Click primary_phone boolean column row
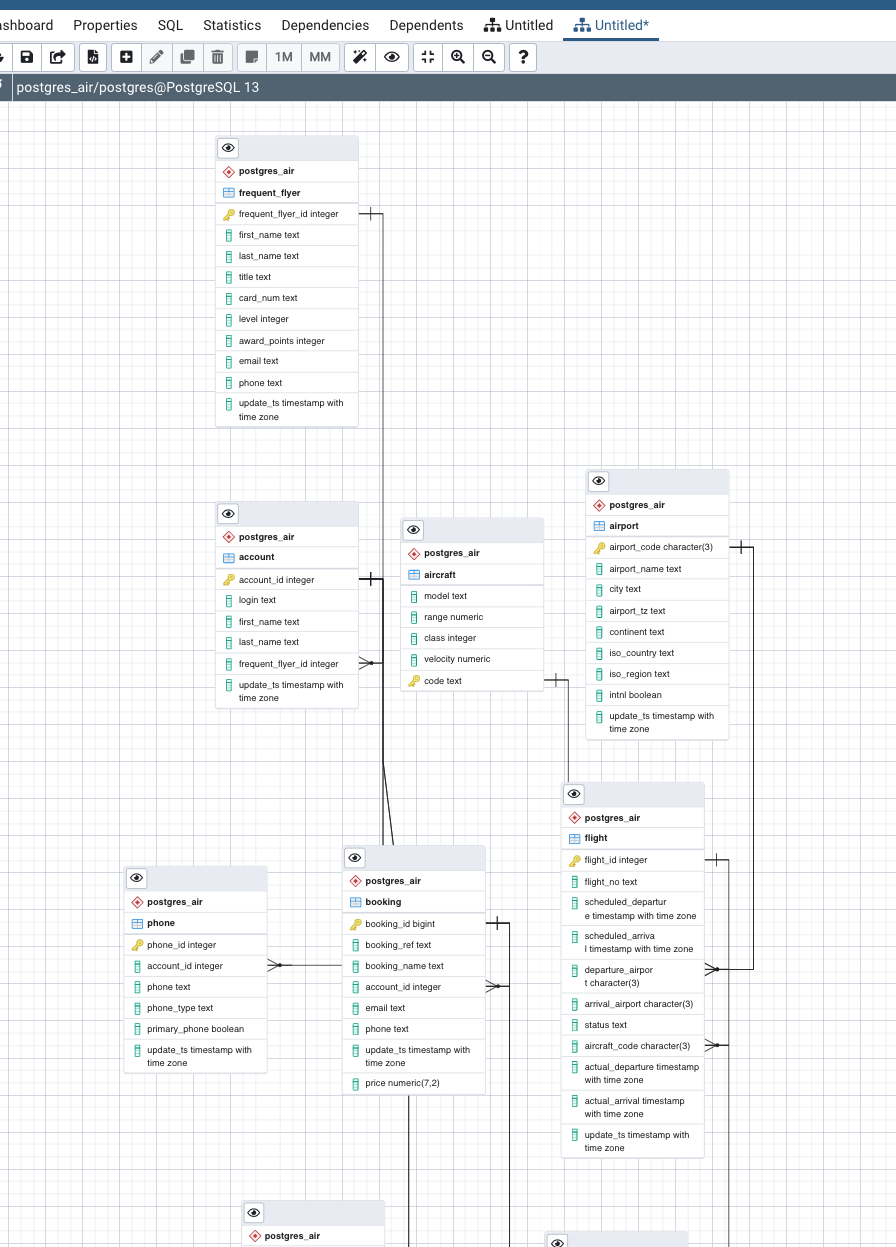The image size is (896, 1247). (195, 1029)
